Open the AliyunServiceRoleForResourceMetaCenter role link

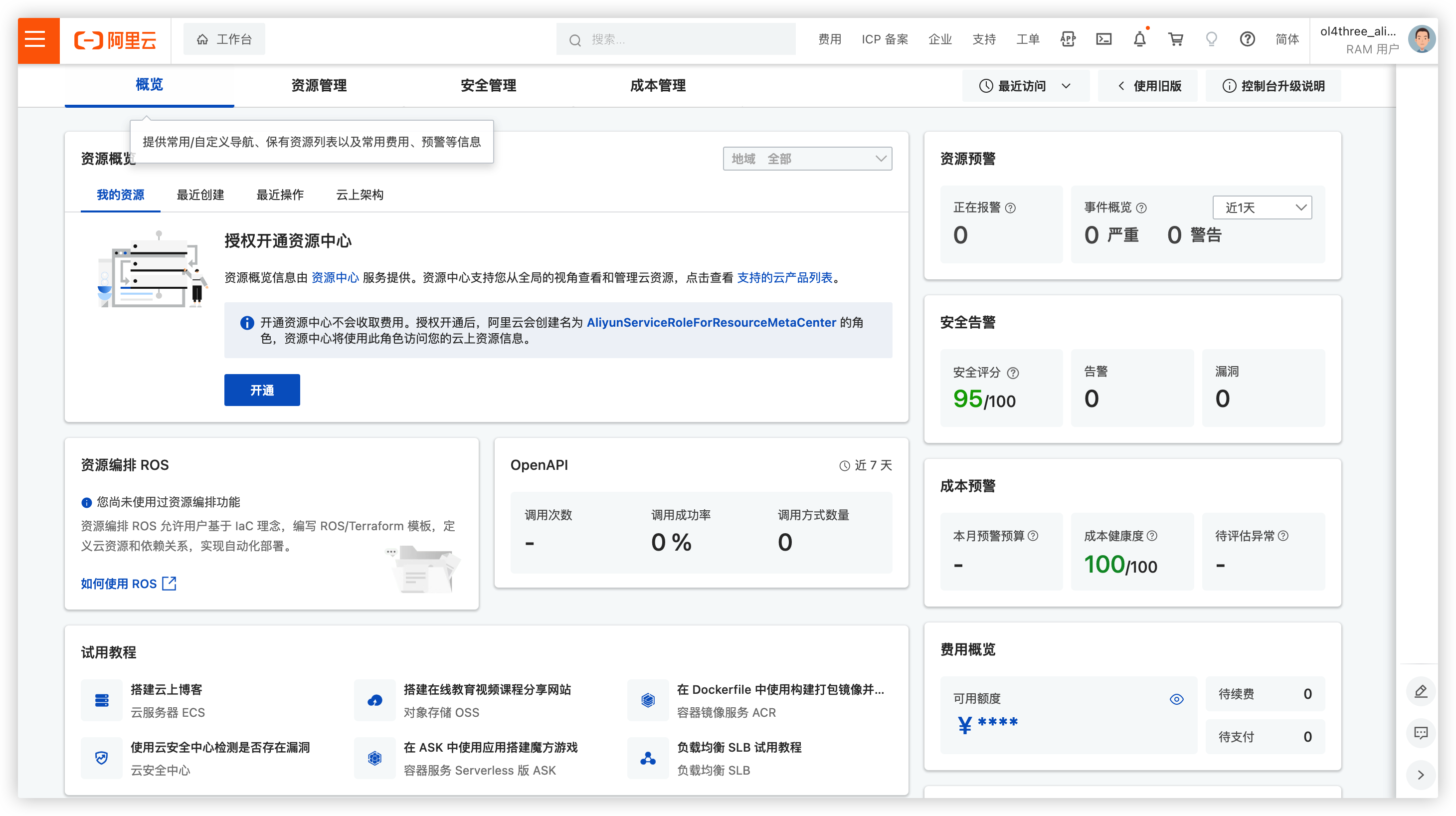coord(711,322)
